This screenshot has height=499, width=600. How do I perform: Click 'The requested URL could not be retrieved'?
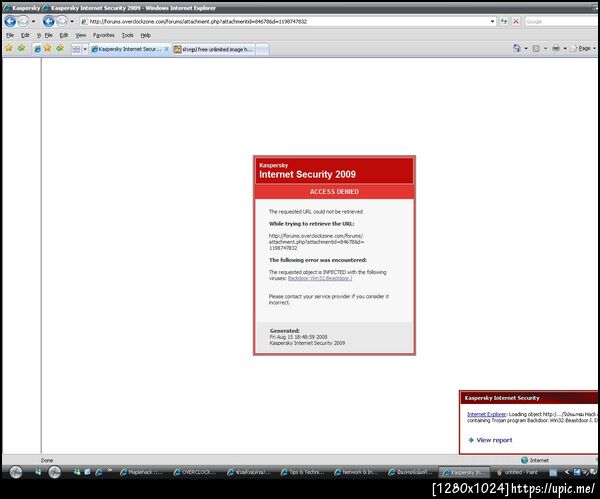[316, 212]
